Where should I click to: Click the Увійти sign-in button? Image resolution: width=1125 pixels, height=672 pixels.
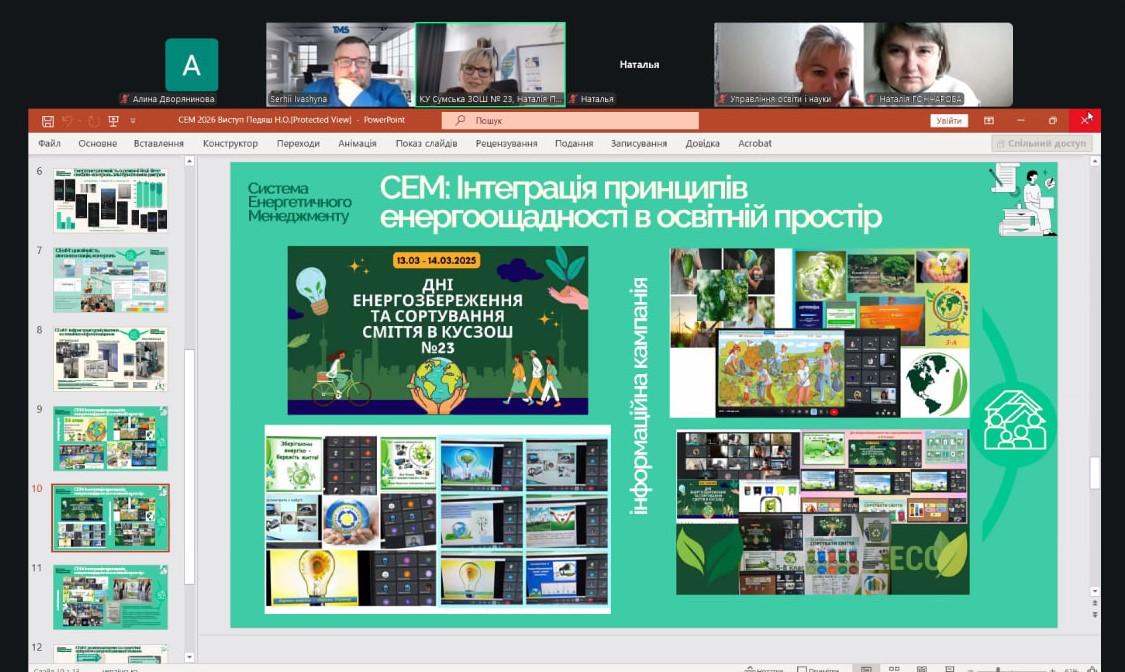point(948,121)
